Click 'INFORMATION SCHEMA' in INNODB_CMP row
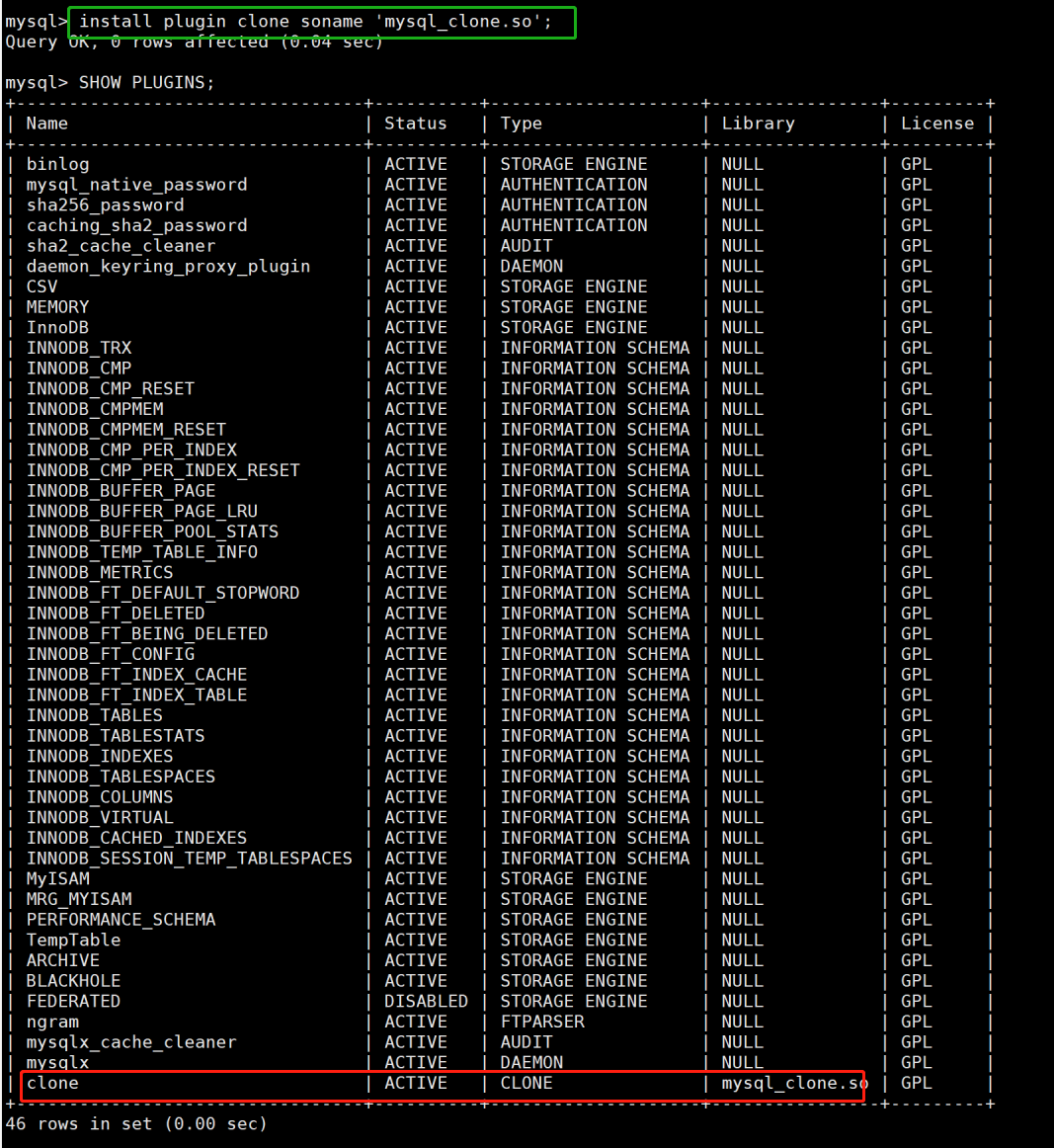Screen dimensions: 1054x1148 click(x=595, y=369)
